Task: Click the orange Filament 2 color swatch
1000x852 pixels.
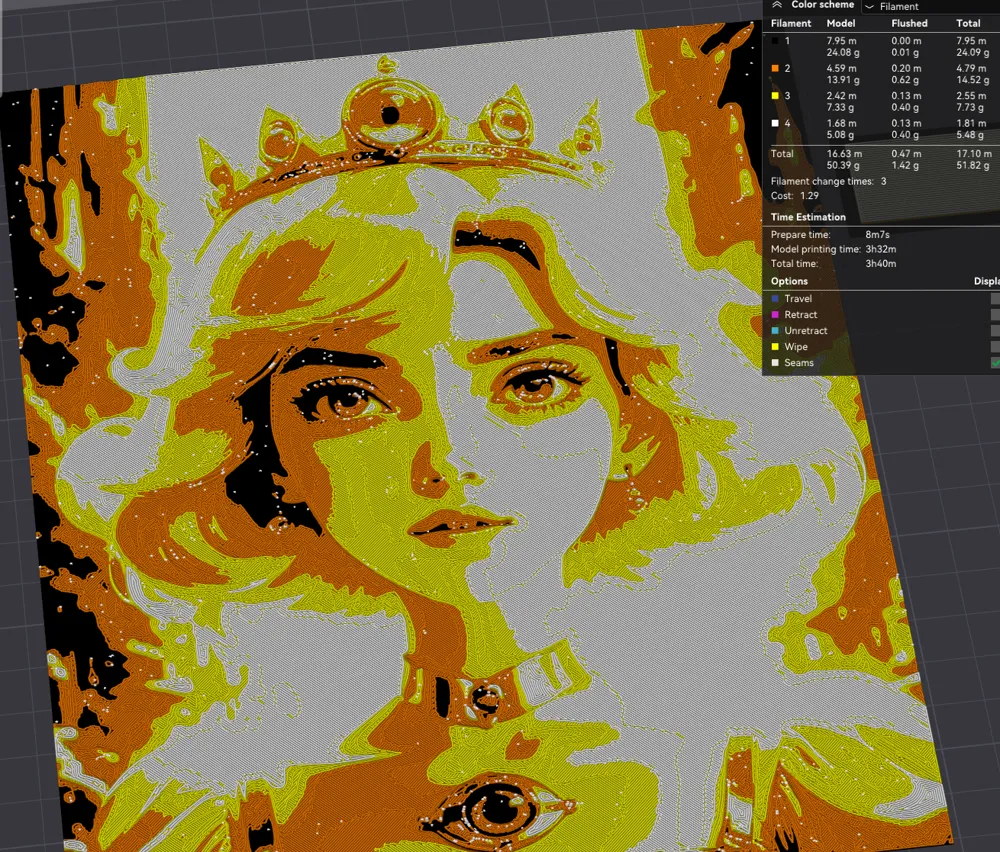Action: tap(775, 68)
